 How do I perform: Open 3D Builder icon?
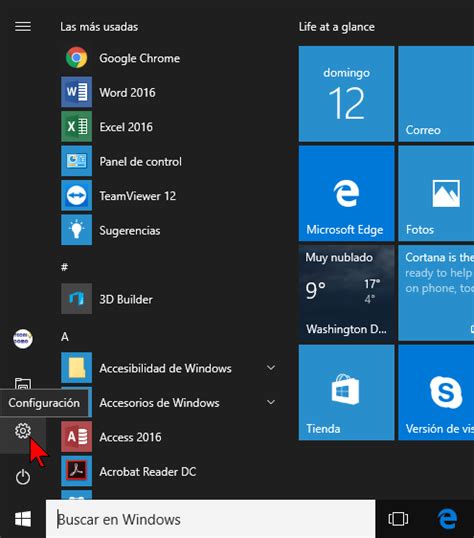point(77,299)
